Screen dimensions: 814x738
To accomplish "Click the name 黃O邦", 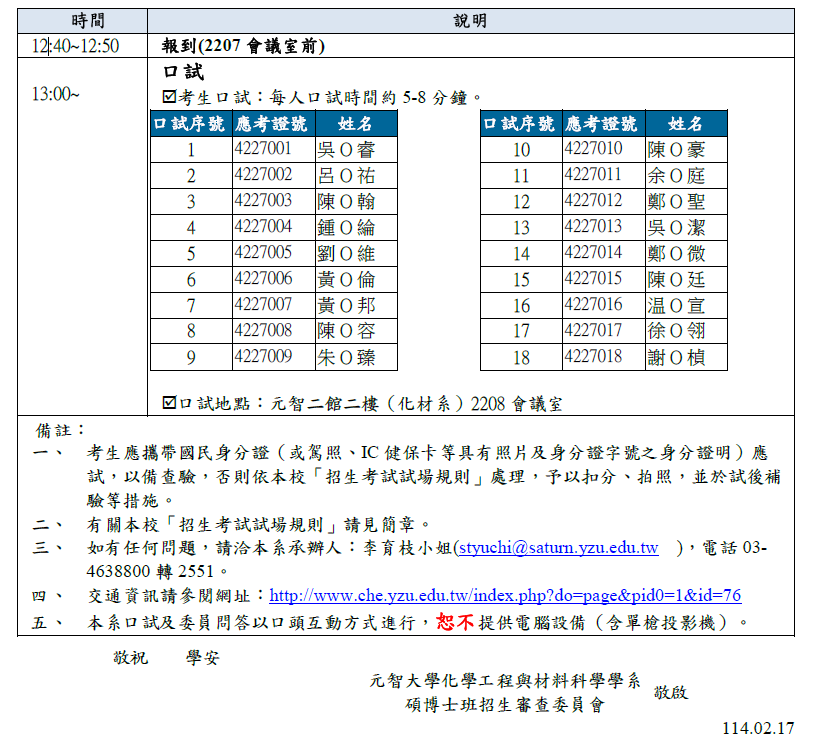I will (x=346, y=306).
